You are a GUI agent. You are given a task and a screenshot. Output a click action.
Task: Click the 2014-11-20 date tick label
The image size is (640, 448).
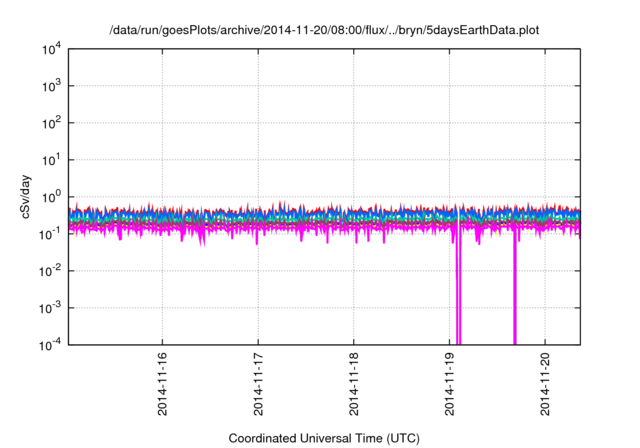[x=545, y=383]
